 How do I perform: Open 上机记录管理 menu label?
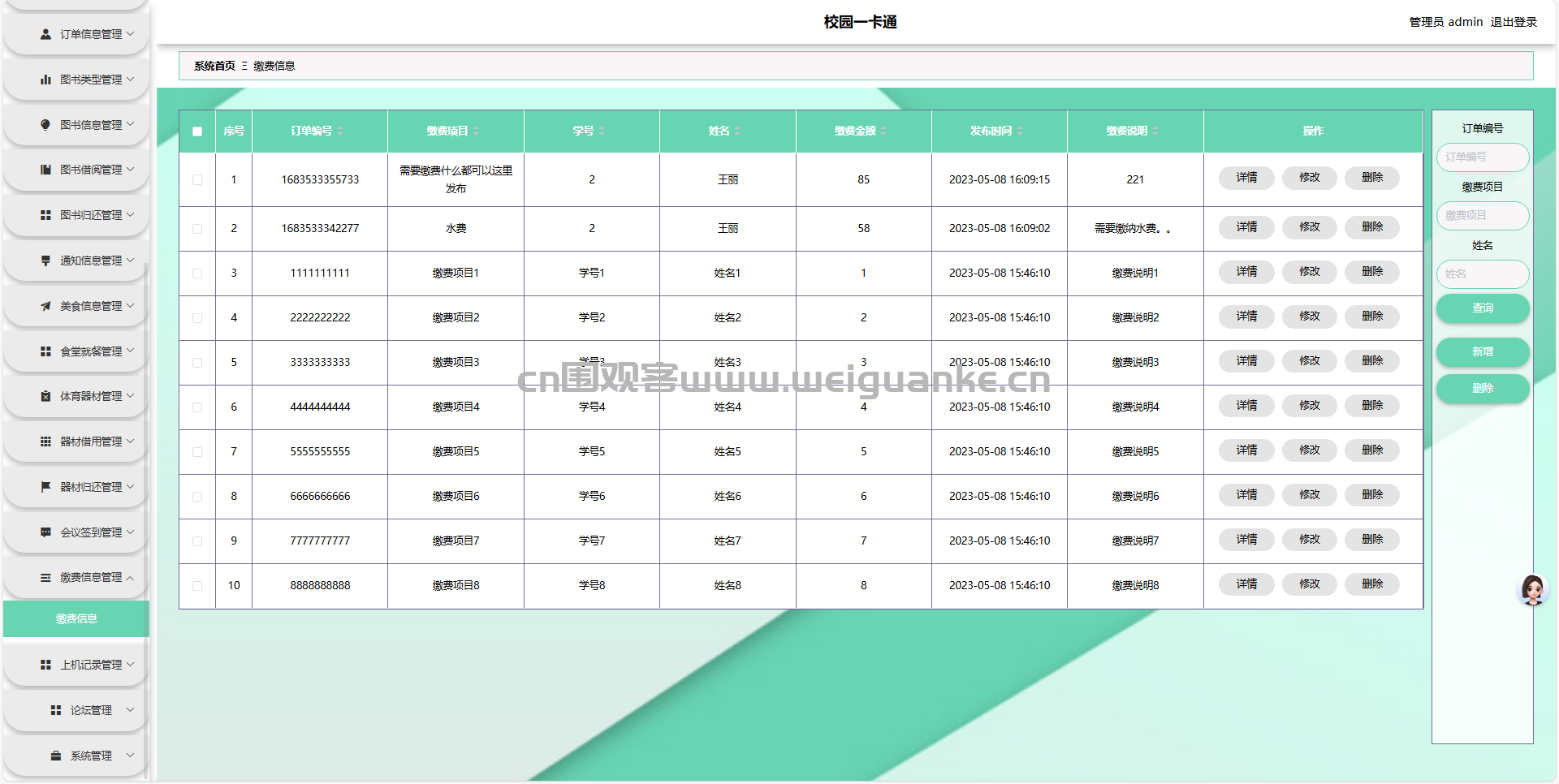click(91, 665)
